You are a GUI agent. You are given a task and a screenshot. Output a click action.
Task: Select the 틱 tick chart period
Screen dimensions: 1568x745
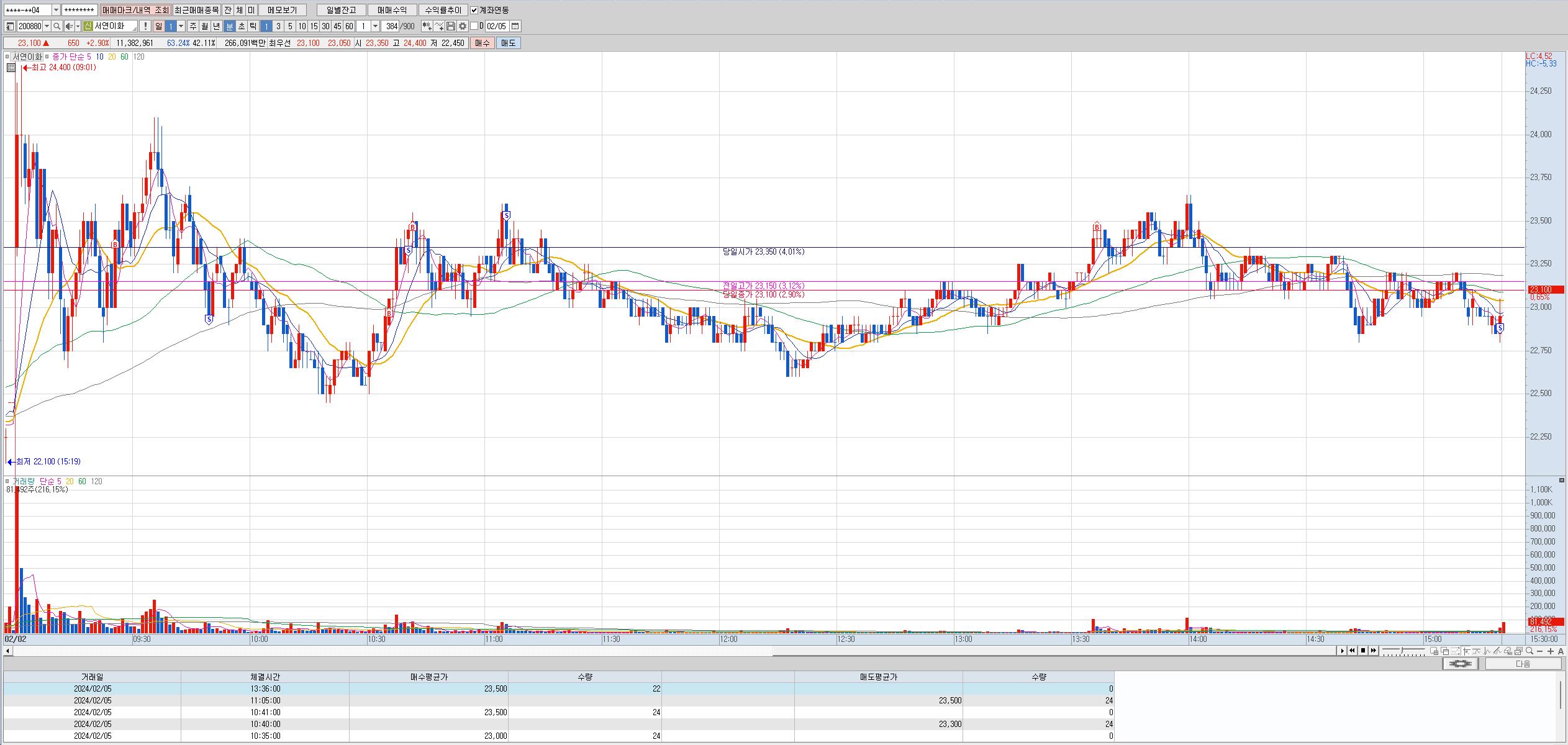pyautogui.click(x=253, y=26)
